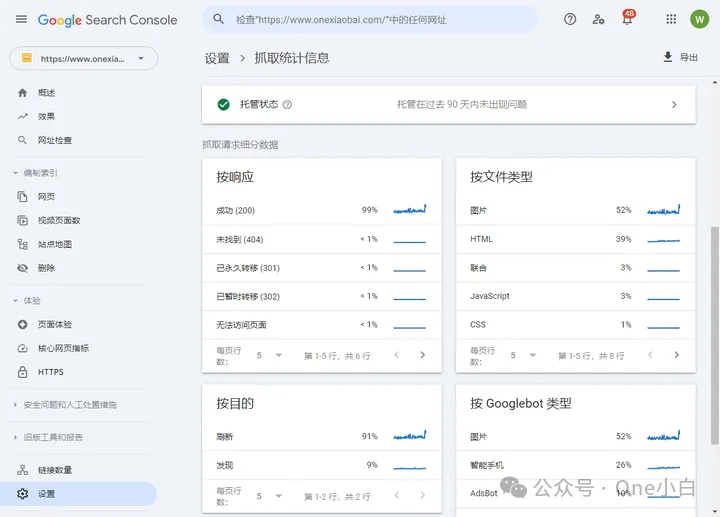Open 成功 (200) response row
The height and width of the screenshot is (517, 720).
click(321, 210)
